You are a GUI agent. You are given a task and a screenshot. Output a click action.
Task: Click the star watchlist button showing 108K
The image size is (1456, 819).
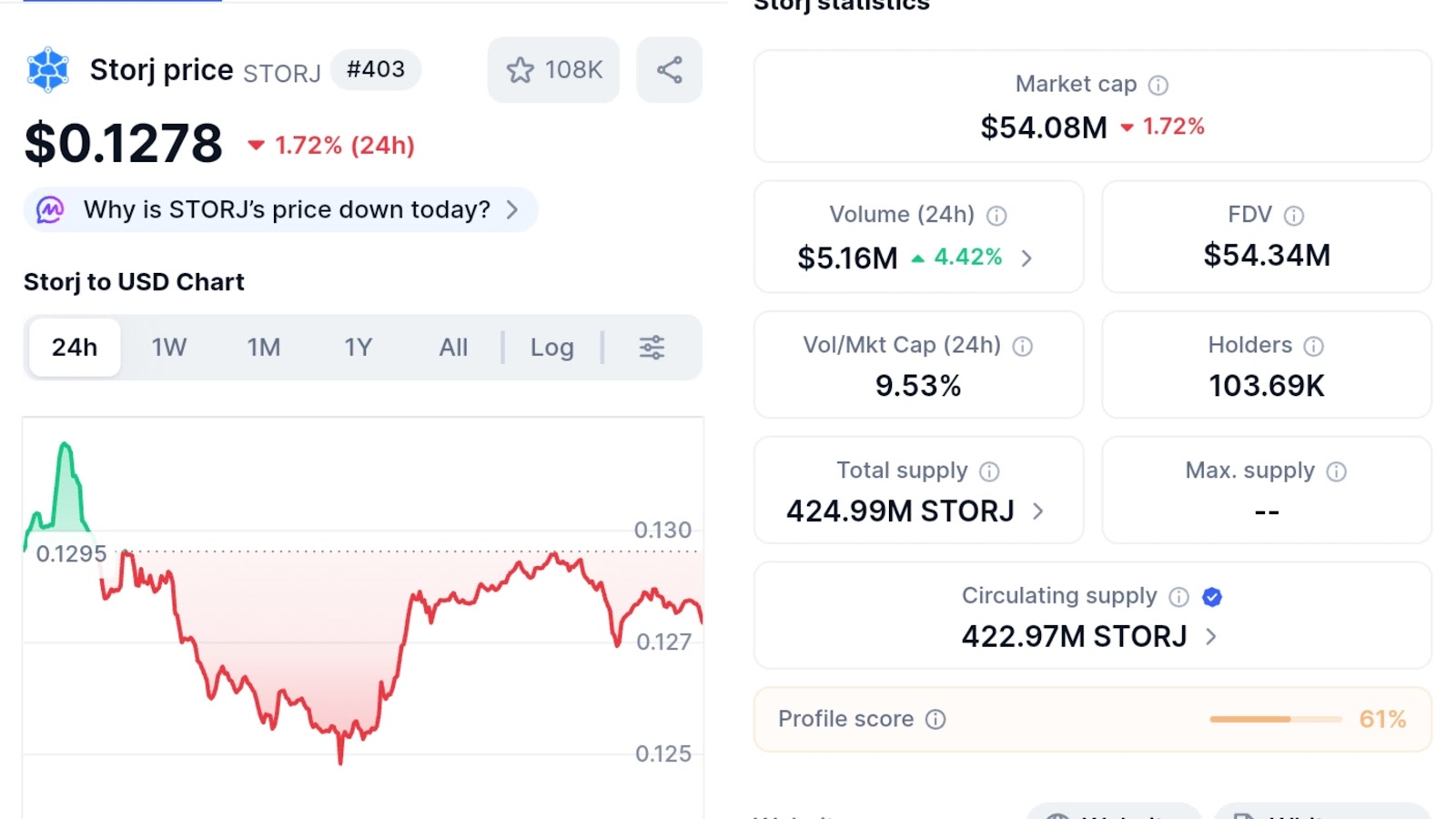click(x=553, y=70)
